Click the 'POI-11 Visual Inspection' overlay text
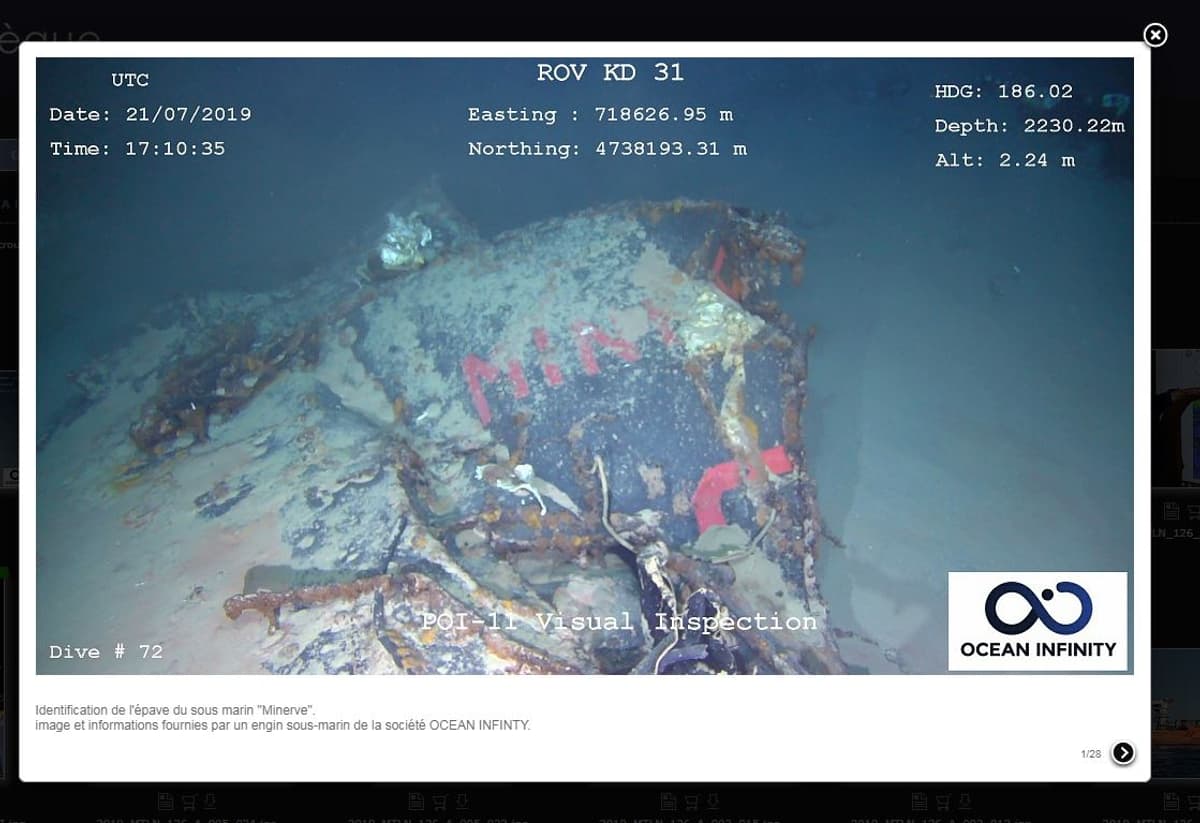Viewport: 1200px width, 823px height. click(618, 622)
